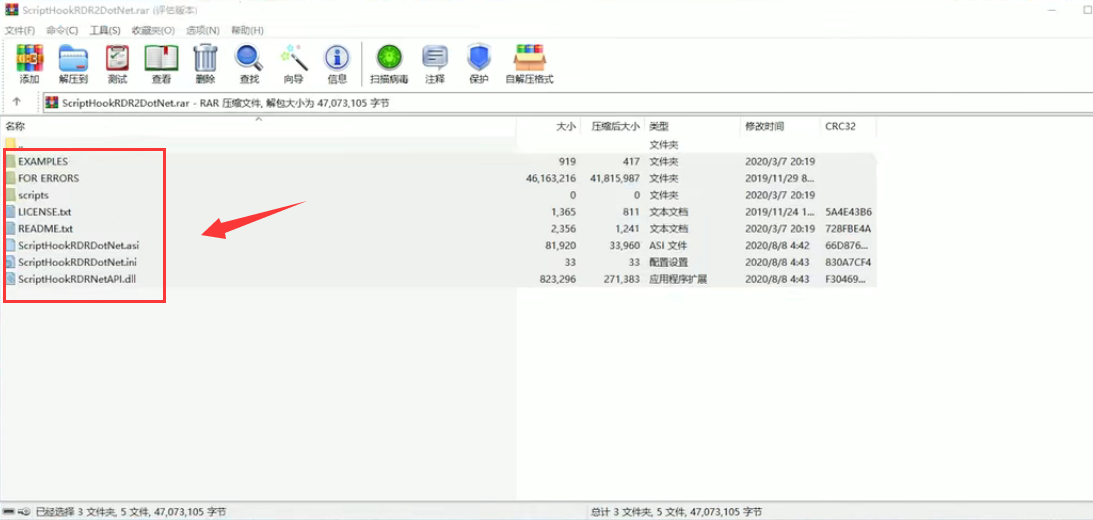This screenshot has width=1093, height=520.
Task: Open the 命令(C) menu
Action: [62, 31]
